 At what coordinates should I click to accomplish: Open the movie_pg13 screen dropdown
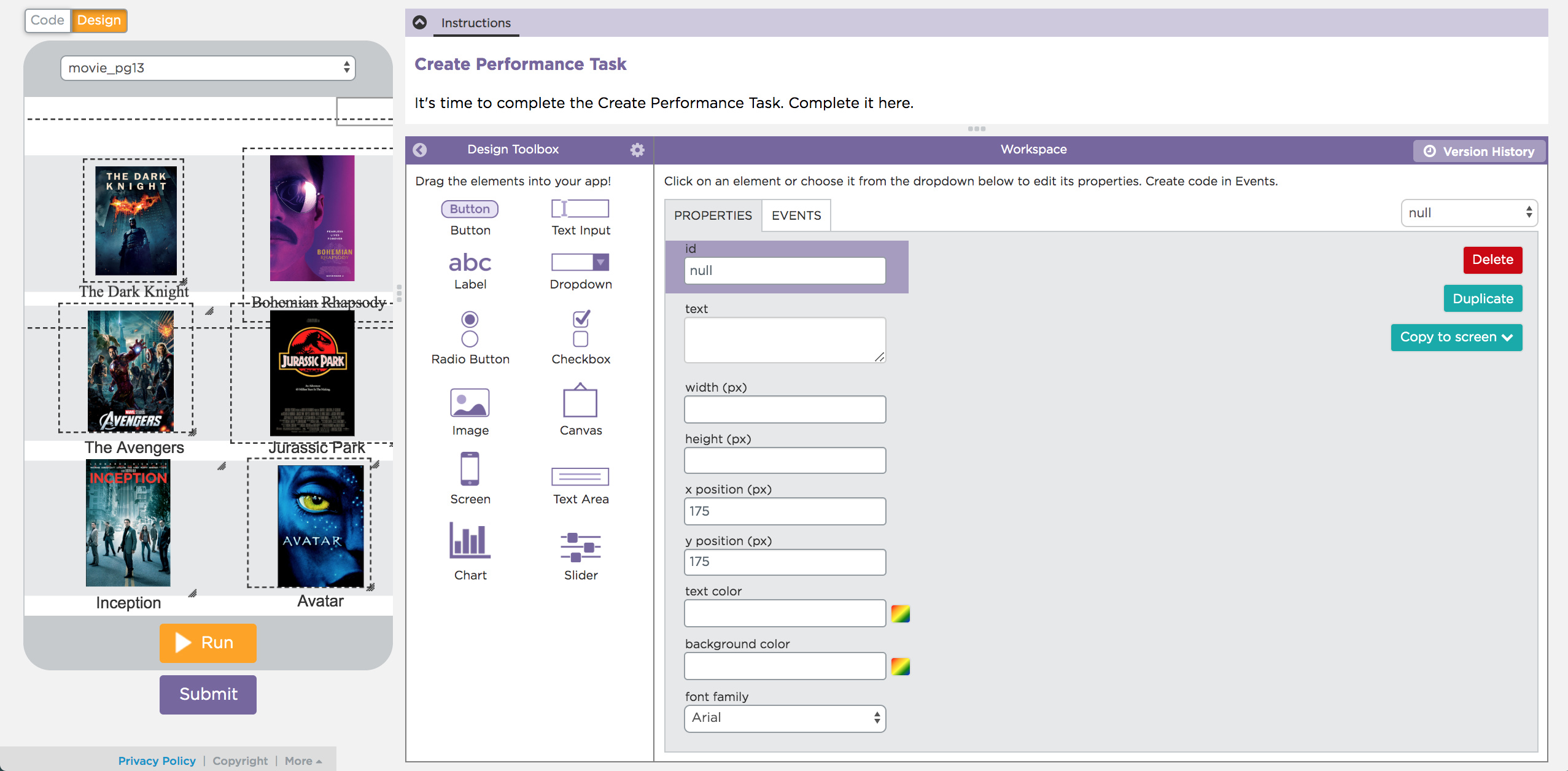tap(208, 68)
